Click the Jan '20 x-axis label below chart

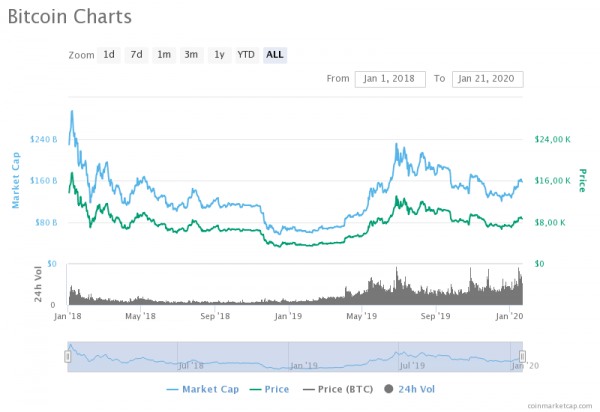pos(509,316)
